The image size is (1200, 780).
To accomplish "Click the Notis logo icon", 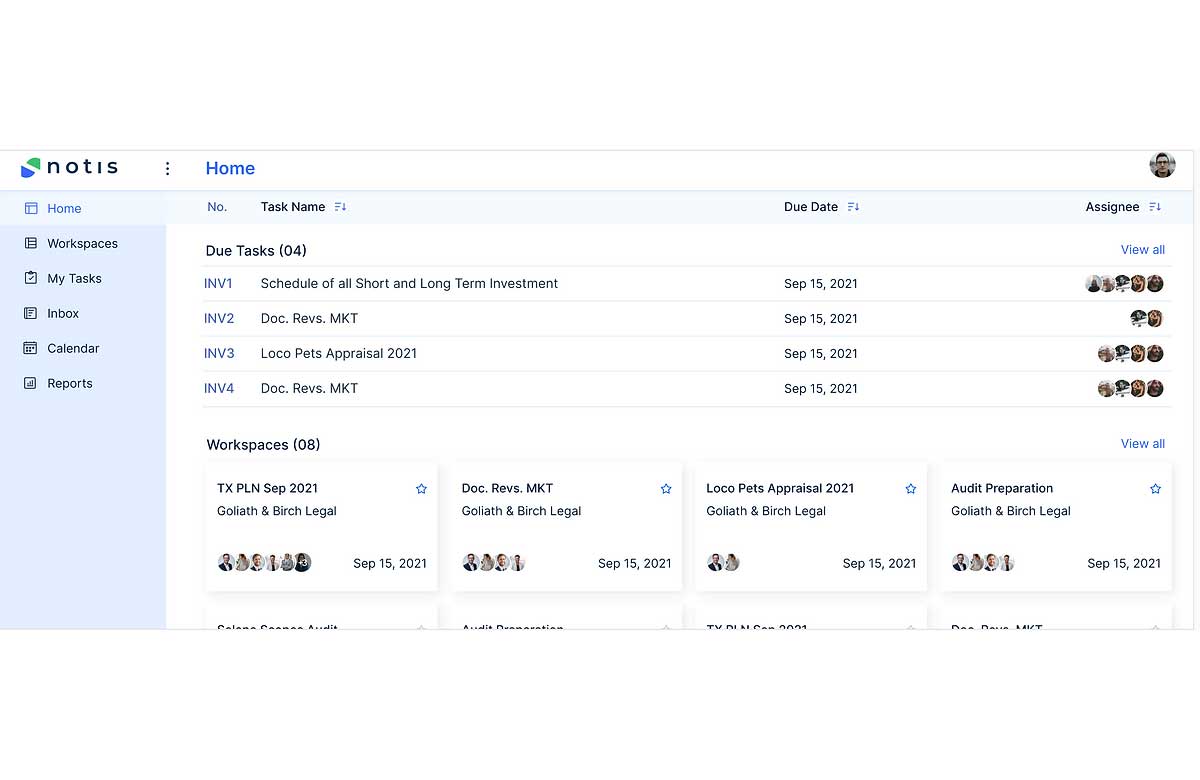I will [x=31, y=168].
